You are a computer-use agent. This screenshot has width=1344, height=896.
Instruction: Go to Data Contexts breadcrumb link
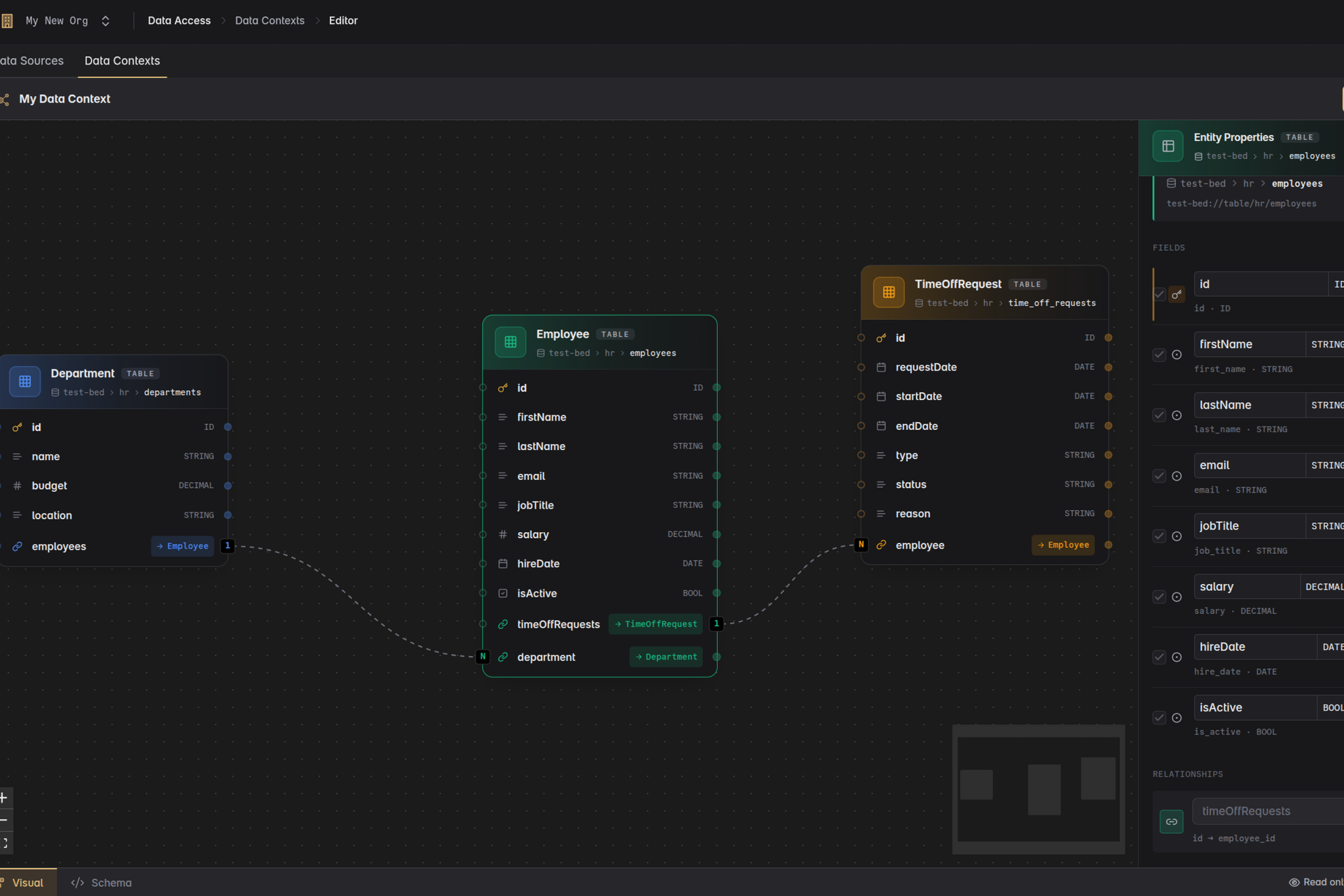tap(269, 21)
